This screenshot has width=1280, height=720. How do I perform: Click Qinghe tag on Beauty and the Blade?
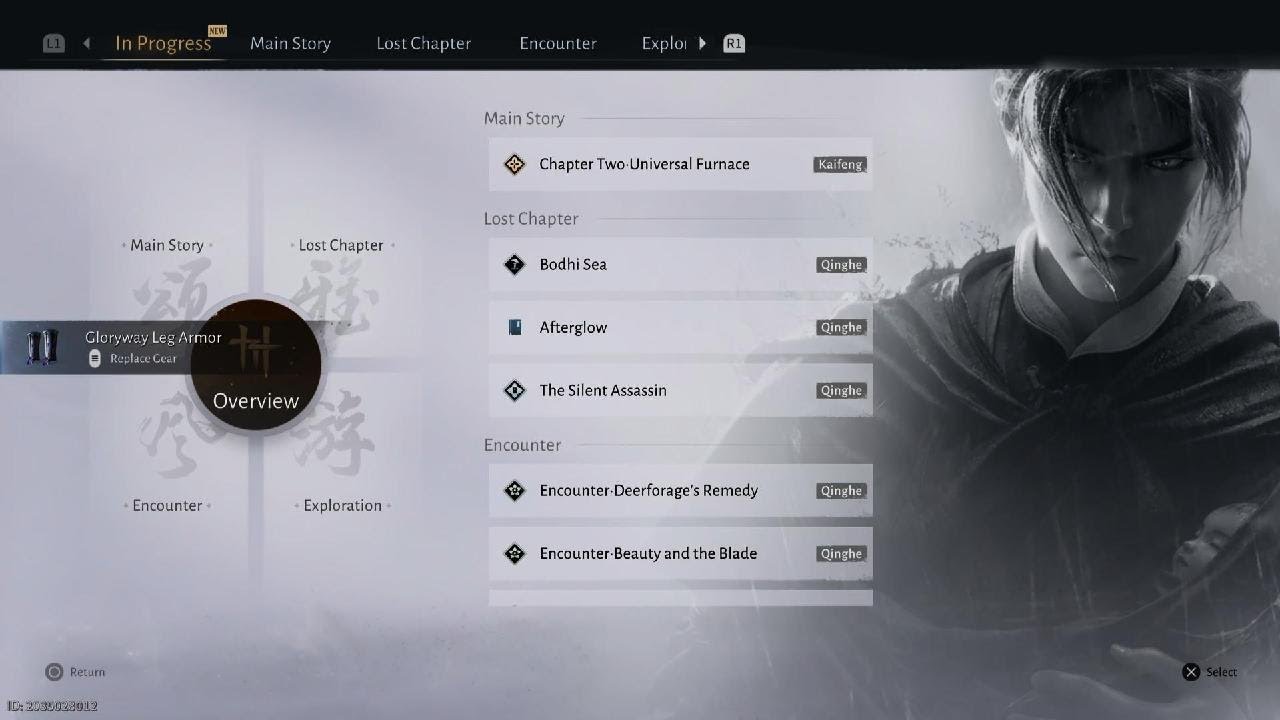point(841,554)
